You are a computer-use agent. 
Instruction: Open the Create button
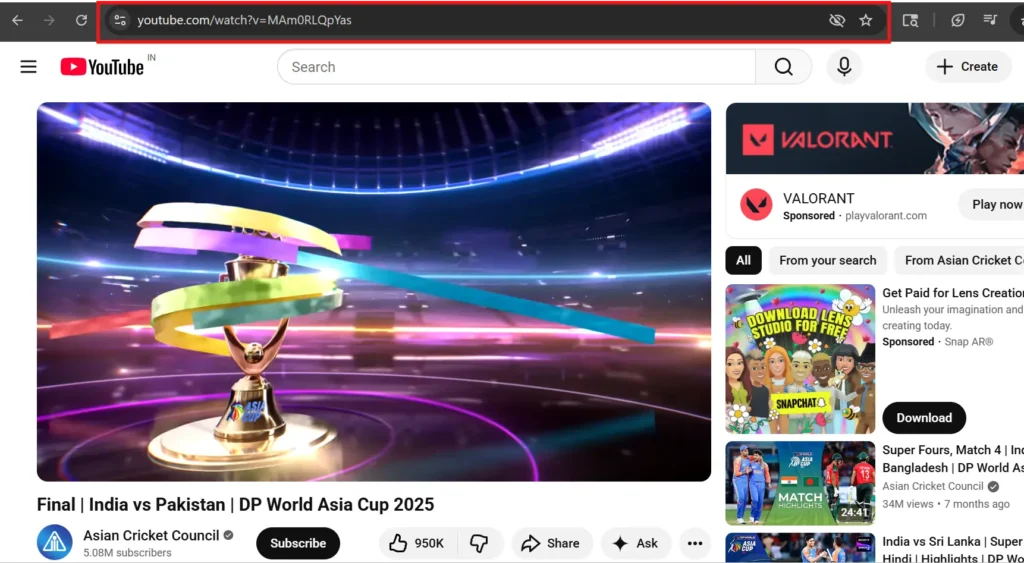968,67
